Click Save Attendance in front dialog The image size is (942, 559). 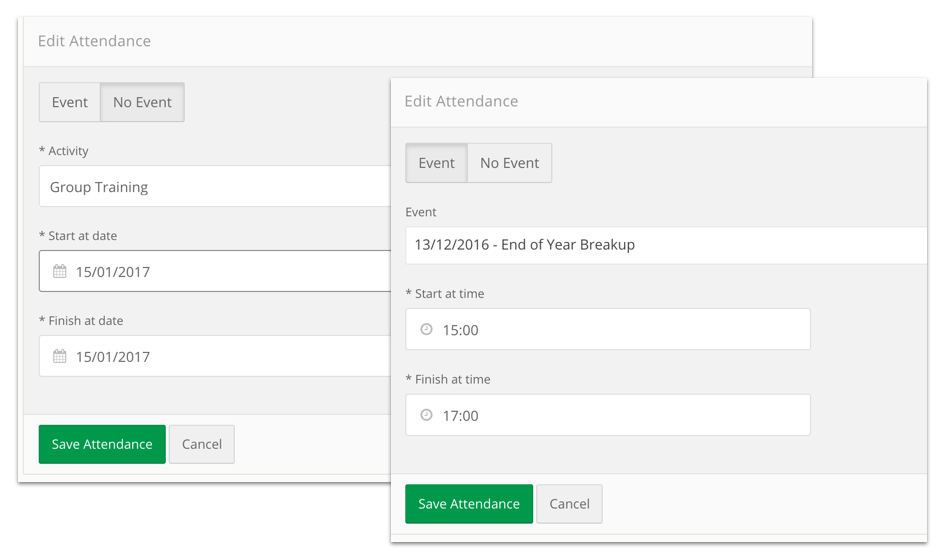(469, 504)
